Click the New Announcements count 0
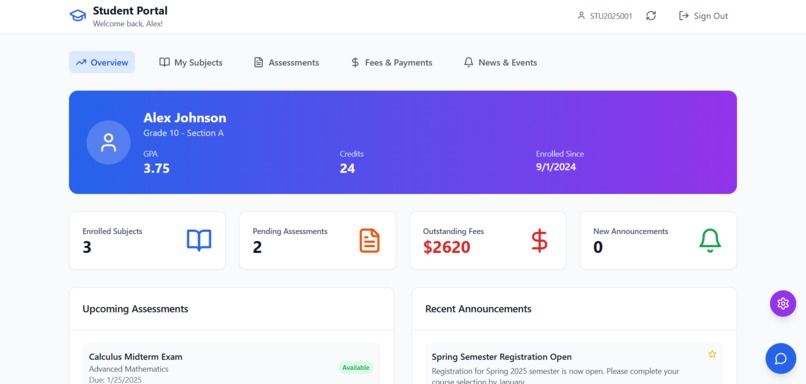Screen dimensions: 806x384 (x=598, y=247)
